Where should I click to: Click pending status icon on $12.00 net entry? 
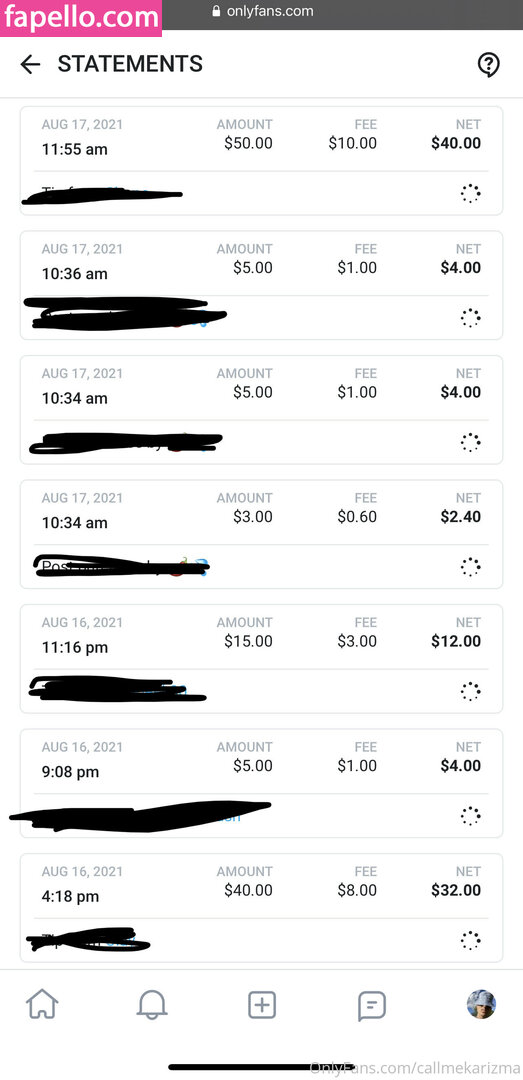[x=471, y=692]
